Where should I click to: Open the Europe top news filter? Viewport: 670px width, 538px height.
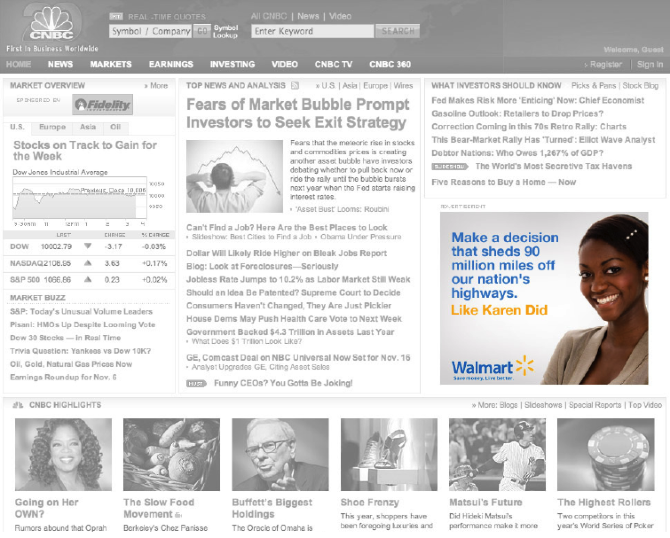click(375, 85)
